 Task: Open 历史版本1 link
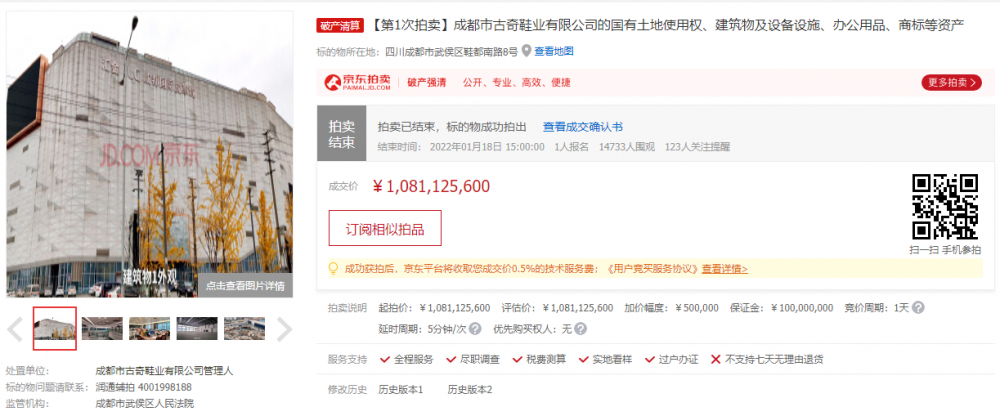coord(401,389)
